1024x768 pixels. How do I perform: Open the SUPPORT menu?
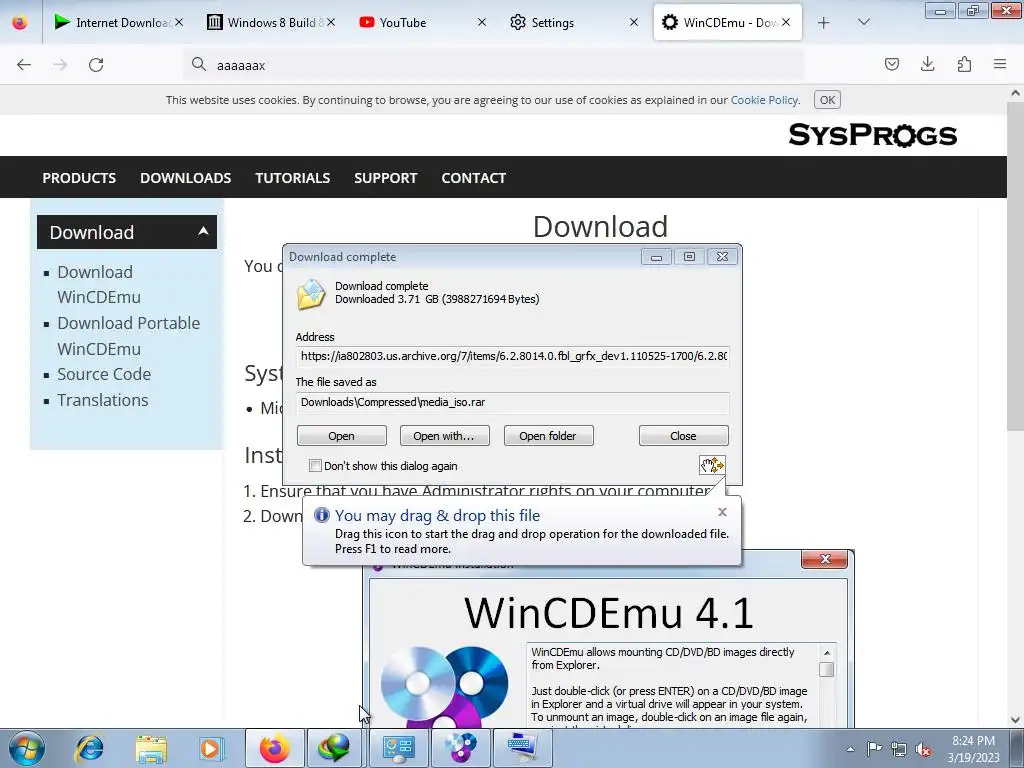click(385, 178)
